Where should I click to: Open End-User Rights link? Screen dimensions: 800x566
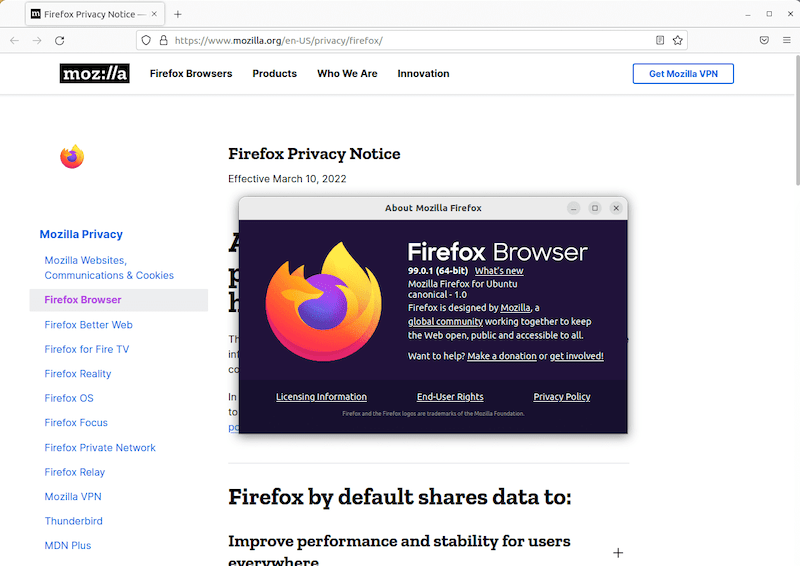tap(450, 397)
